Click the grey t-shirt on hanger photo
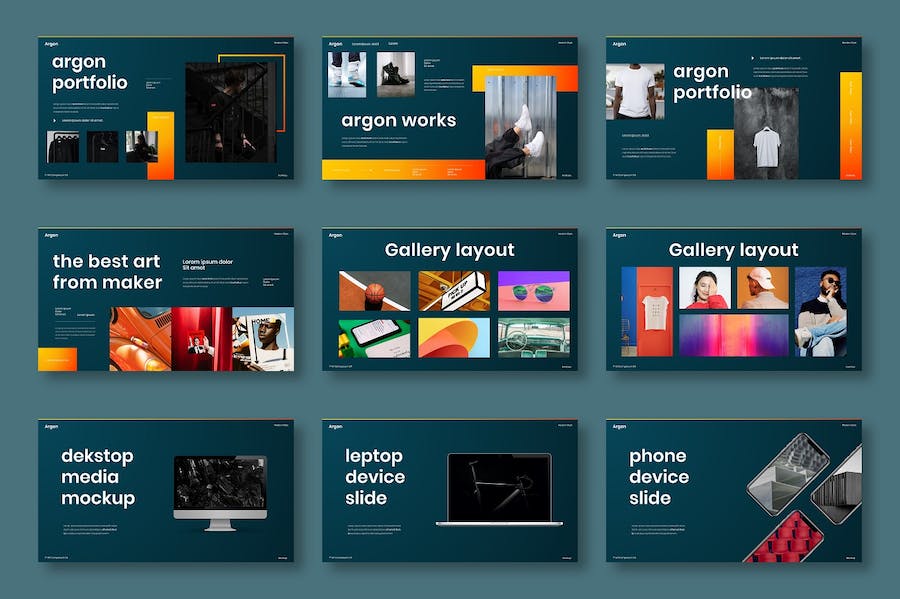This screenshot has height=599, width=900. click(x=766, y=134)
